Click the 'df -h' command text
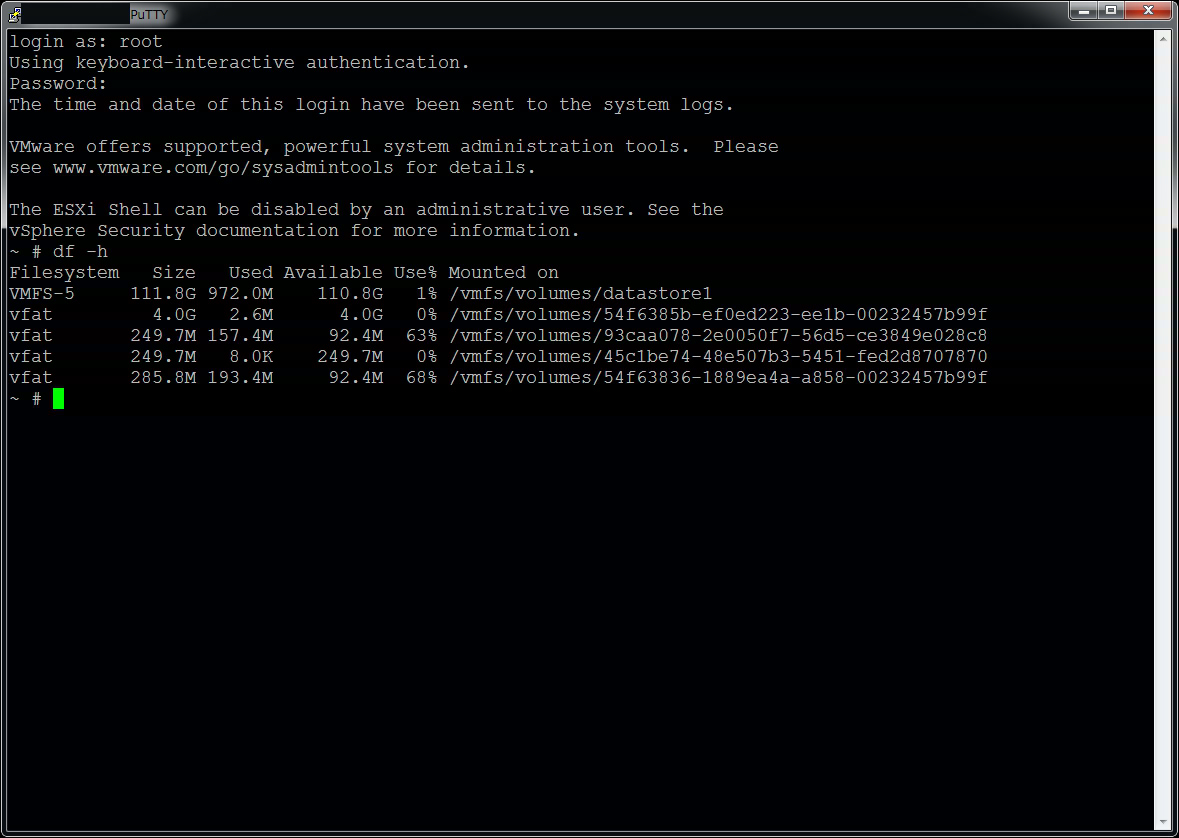The width and height of the screenshot is (1179, 838). tap(80, 251)
